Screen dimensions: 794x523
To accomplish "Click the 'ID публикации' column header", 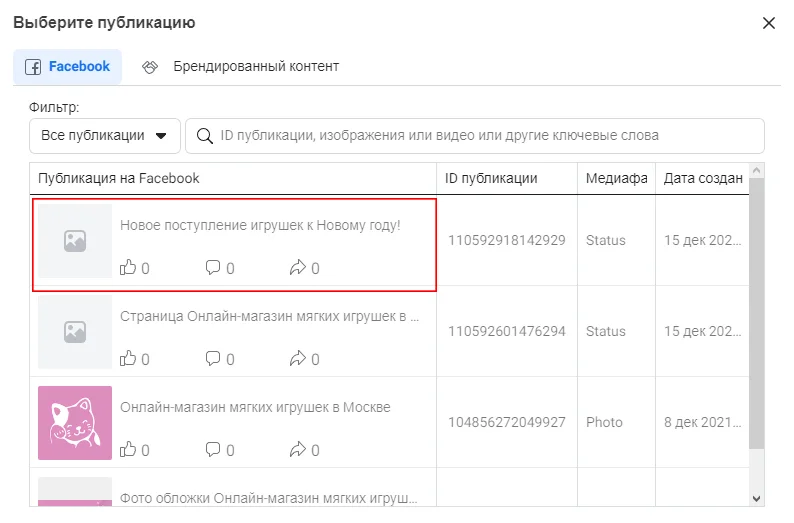I will pyautogui.click(x=492, y=179).
